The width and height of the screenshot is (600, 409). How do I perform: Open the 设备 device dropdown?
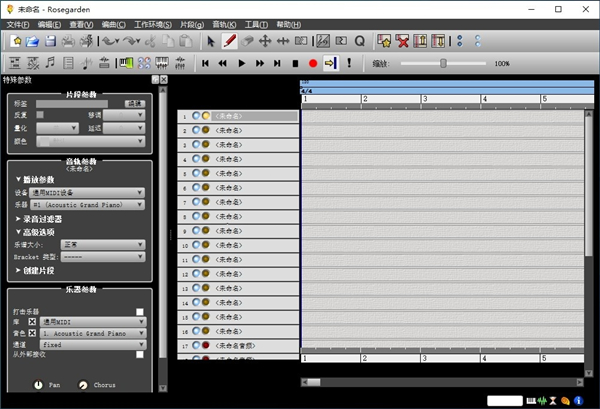click(x=92, y=192)
